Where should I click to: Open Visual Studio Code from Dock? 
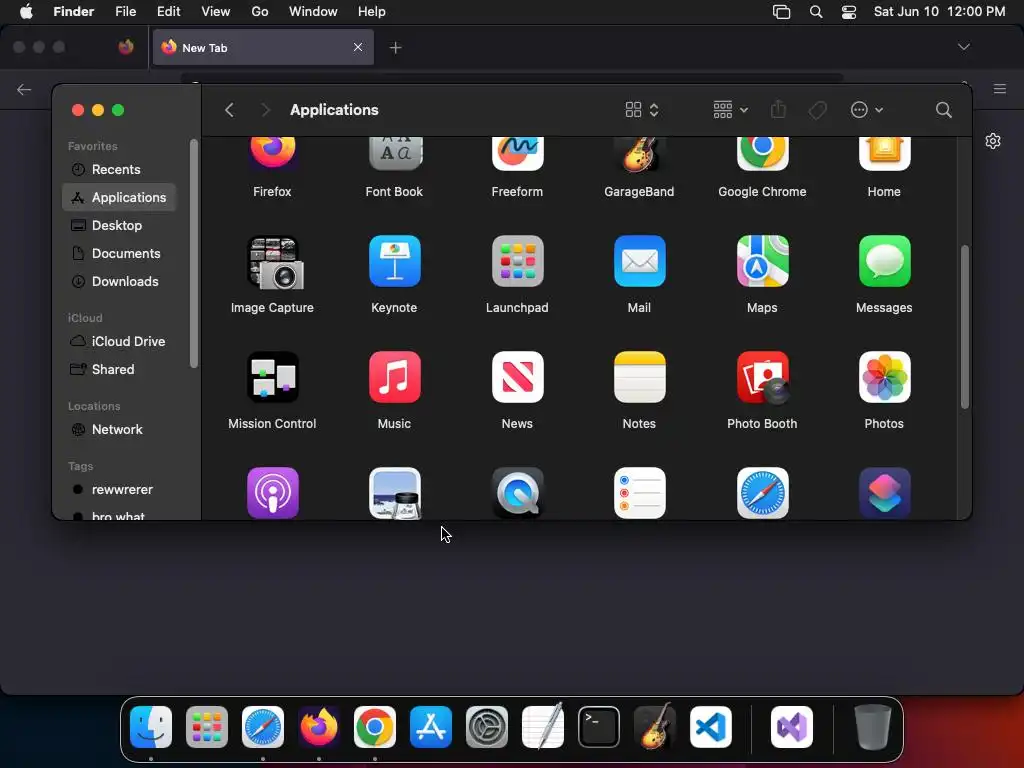click(x=711, y=727)
